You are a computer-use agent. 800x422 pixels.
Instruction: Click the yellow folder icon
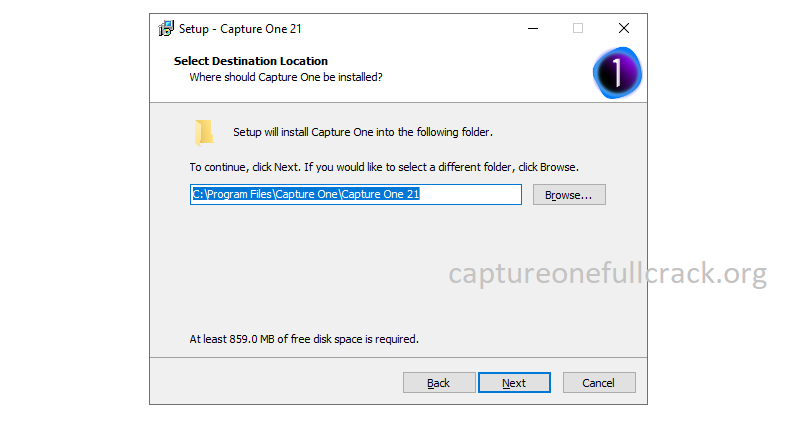[204, 133]
